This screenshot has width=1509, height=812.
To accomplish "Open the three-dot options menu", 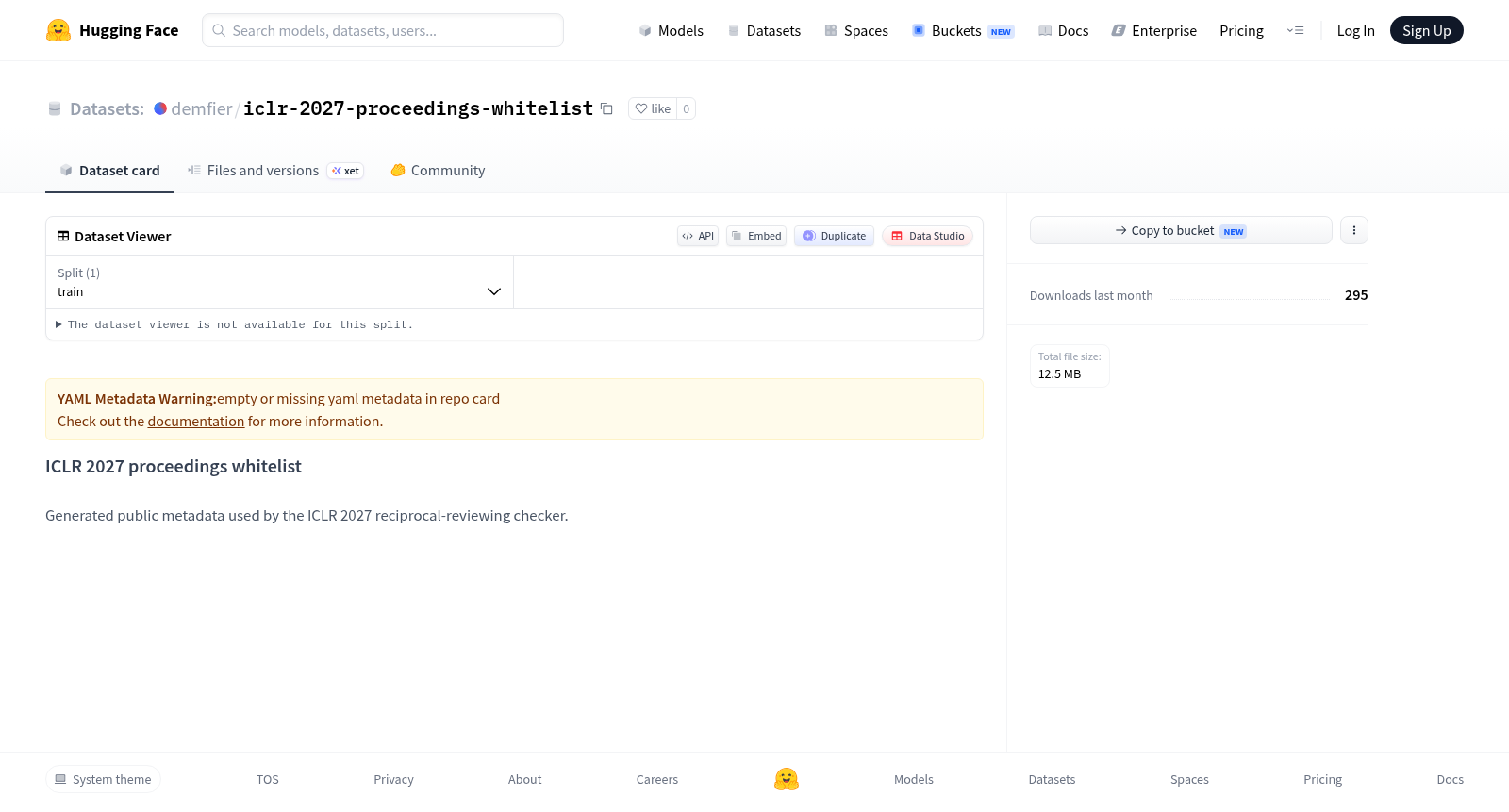I will [x=1354, y=230].
